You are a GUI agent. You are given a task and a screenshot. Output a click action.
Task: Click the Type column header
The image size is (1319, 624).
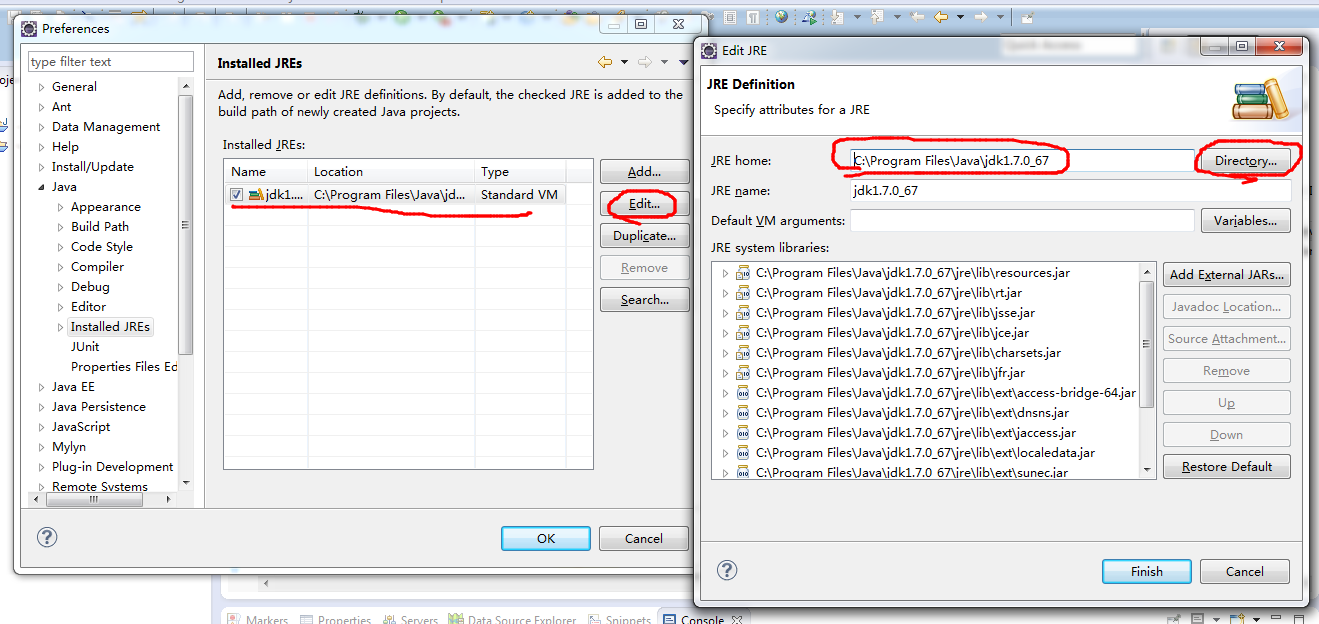click(x=520, y=172)
